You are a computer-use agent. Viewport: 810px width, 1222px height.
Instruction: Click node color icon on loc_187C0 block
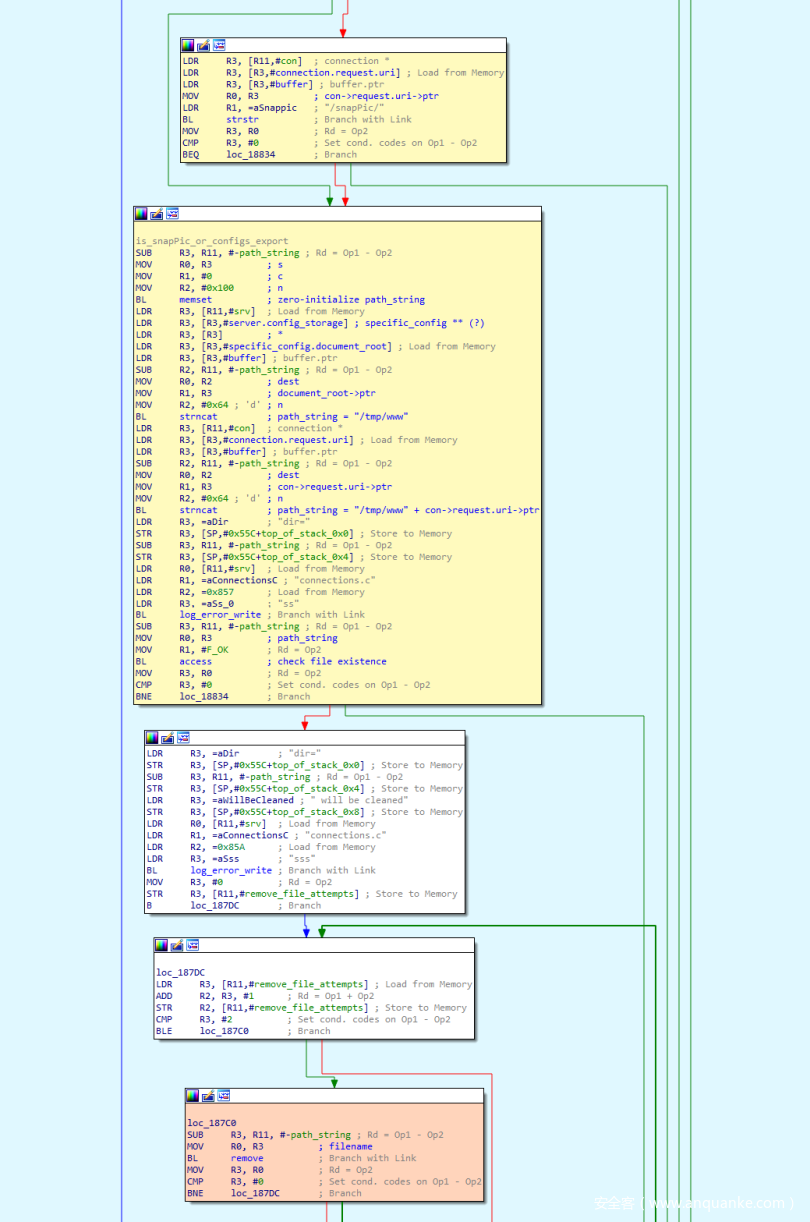coord(192,1096)
